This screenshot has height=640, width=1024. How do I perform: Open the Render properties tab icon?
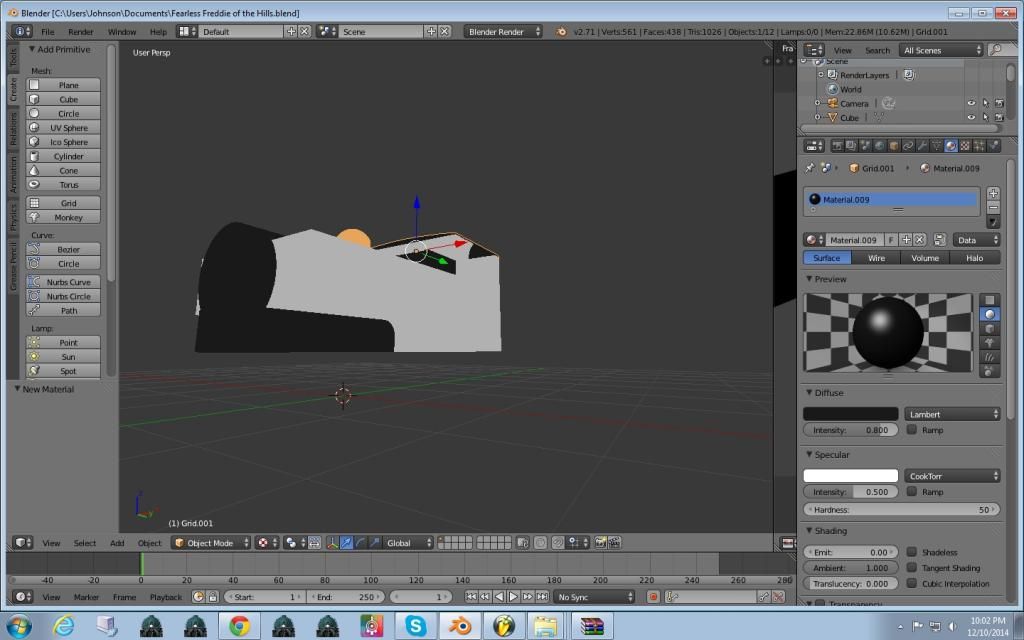(837, 146)
